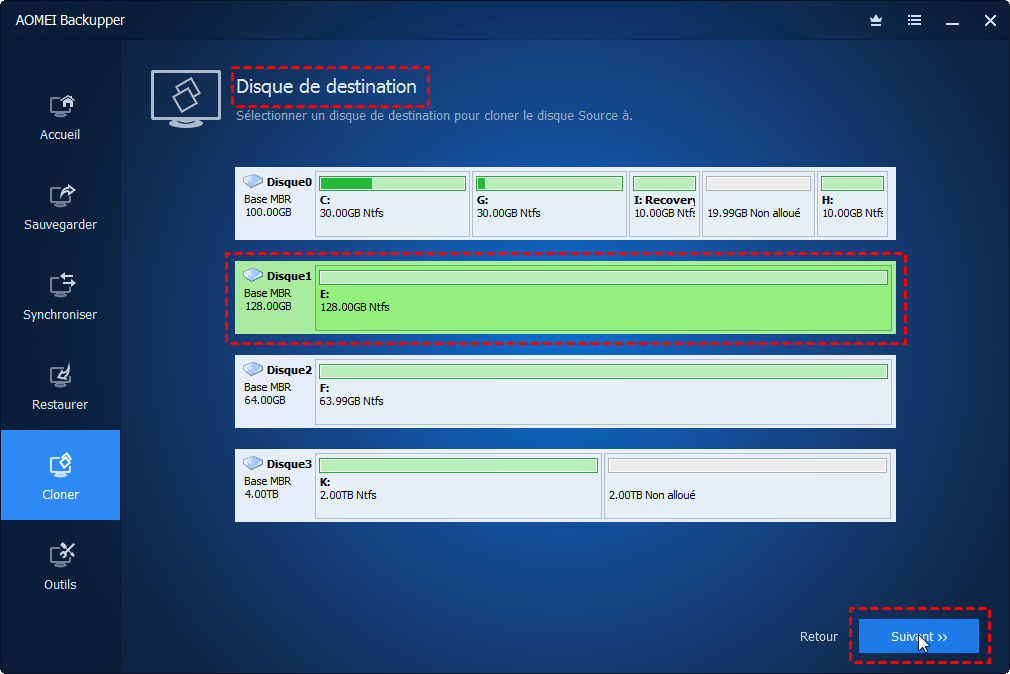
Task: Close the AOMEI Backupper window
Action: click(x=990, y=21)
